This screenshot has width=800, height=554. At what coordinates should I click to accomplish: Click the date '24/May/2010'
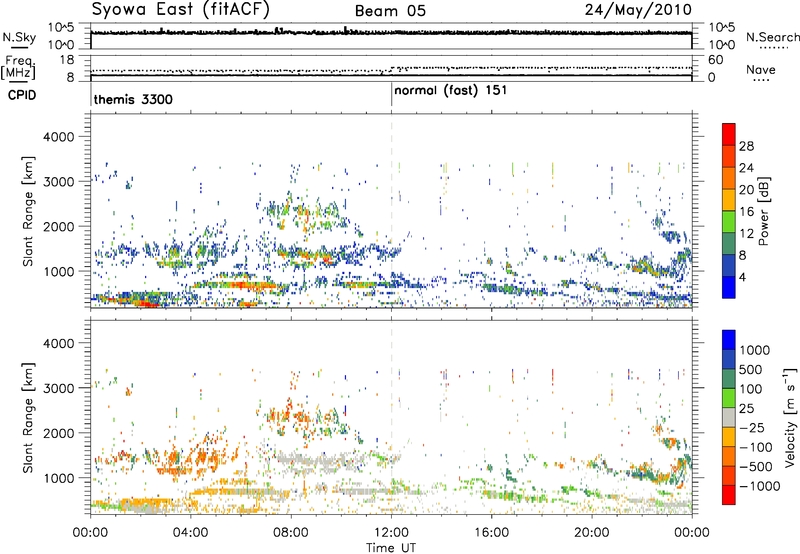(638, 9)
